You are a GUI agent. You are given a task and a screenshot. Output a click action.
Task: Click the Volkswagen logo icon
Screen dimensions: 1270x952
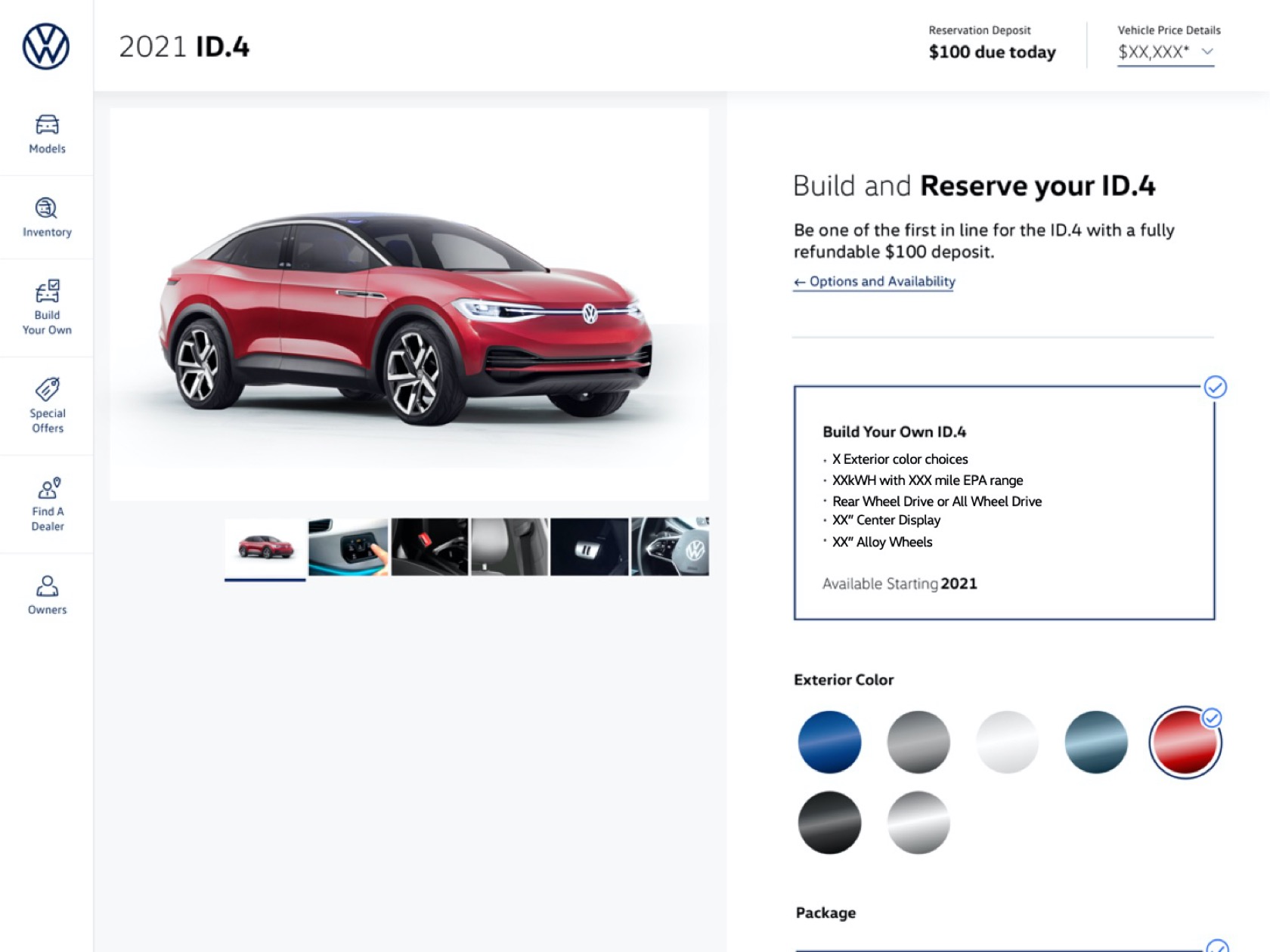pos(46,46)
